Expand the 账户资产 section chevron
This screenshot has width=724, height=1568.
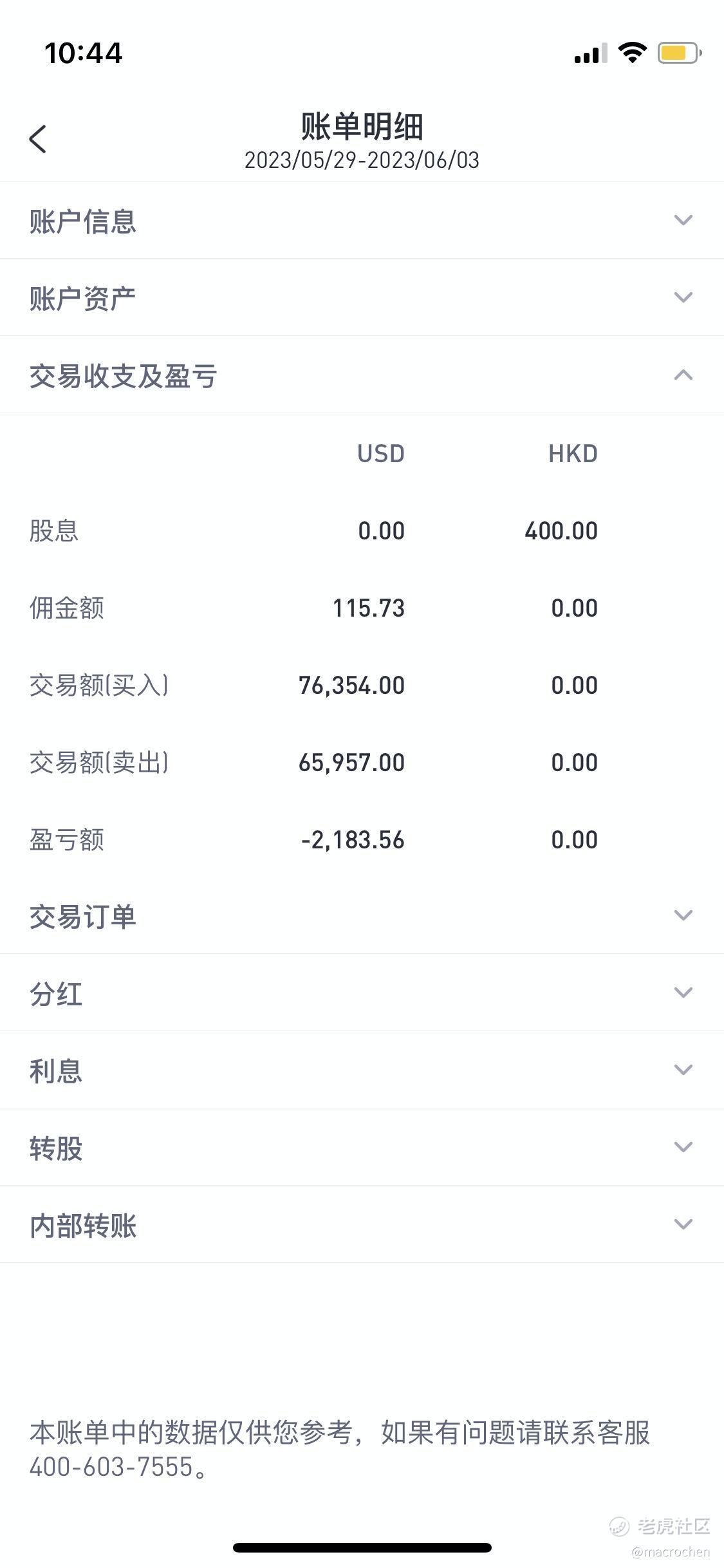683,297
